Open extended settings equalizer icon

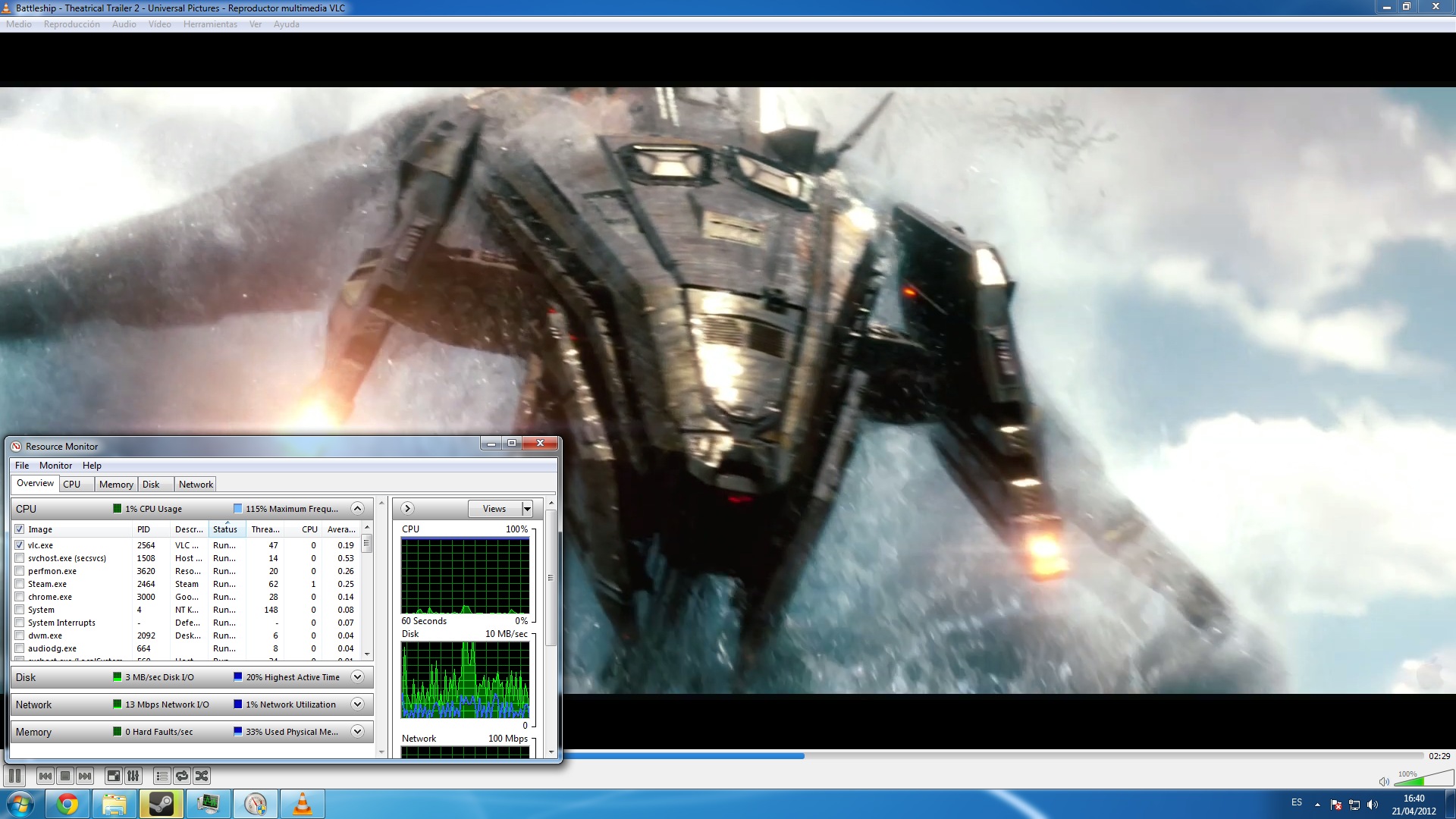133,776
